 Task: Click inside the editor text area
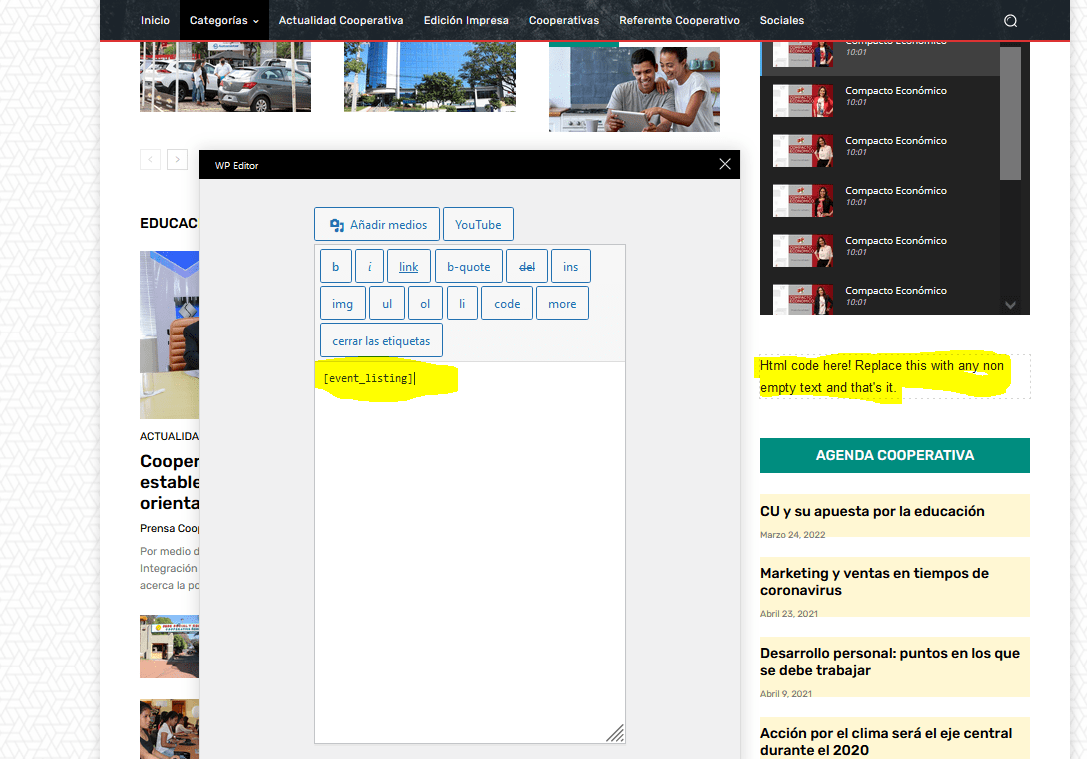pyautogui.click(x=470, y=552)
